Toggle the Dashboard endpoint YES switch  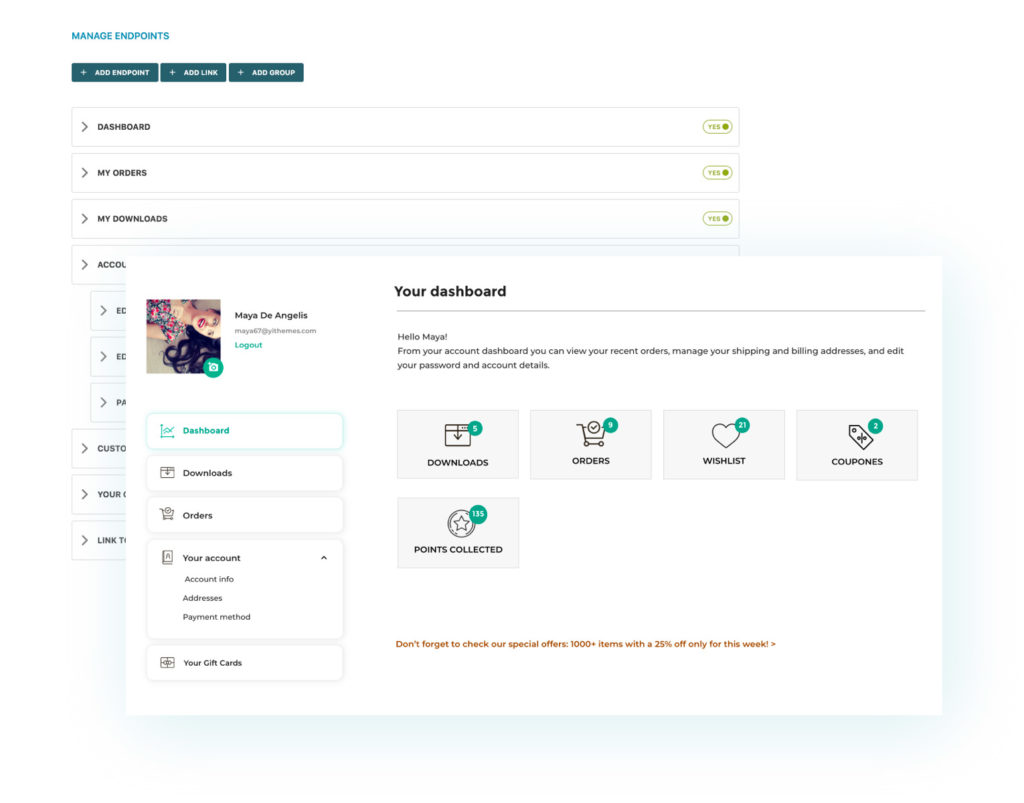click(717, 127)
